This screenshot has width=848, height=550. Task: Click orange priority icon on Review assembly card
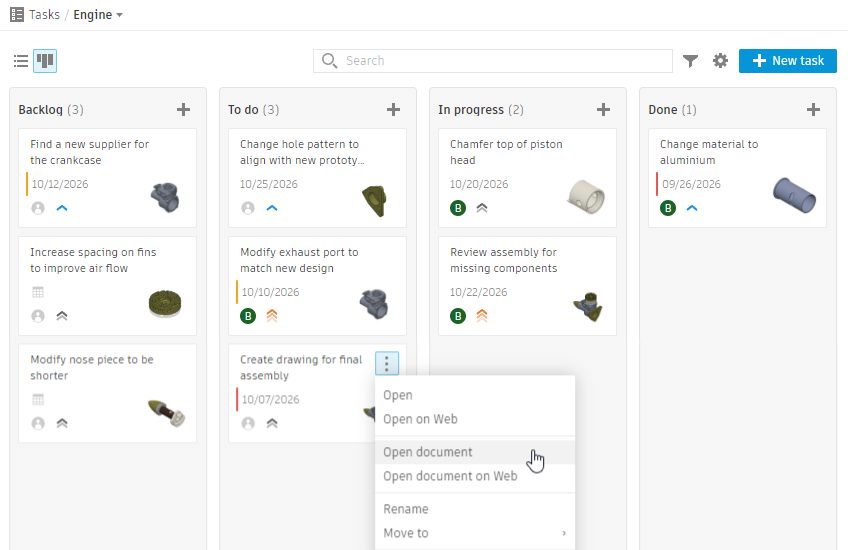click(482, 316)
